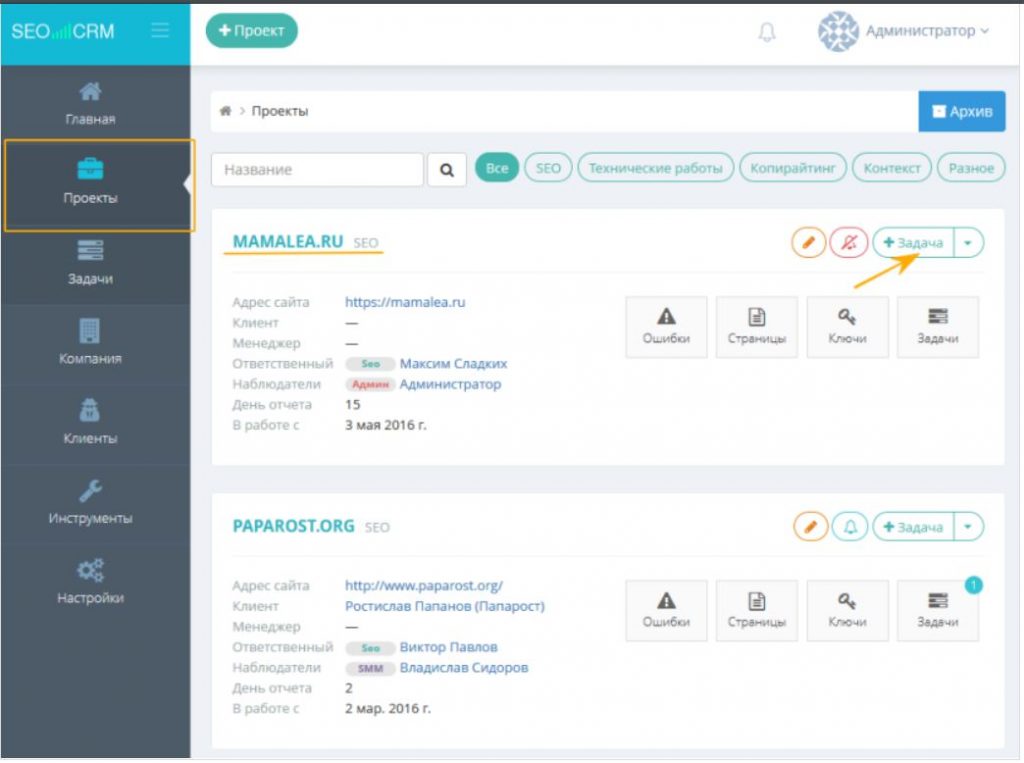Open Ошибки for PAPAROST.ORG
The width and height of the screenshot is (1024, 763).
666,610
